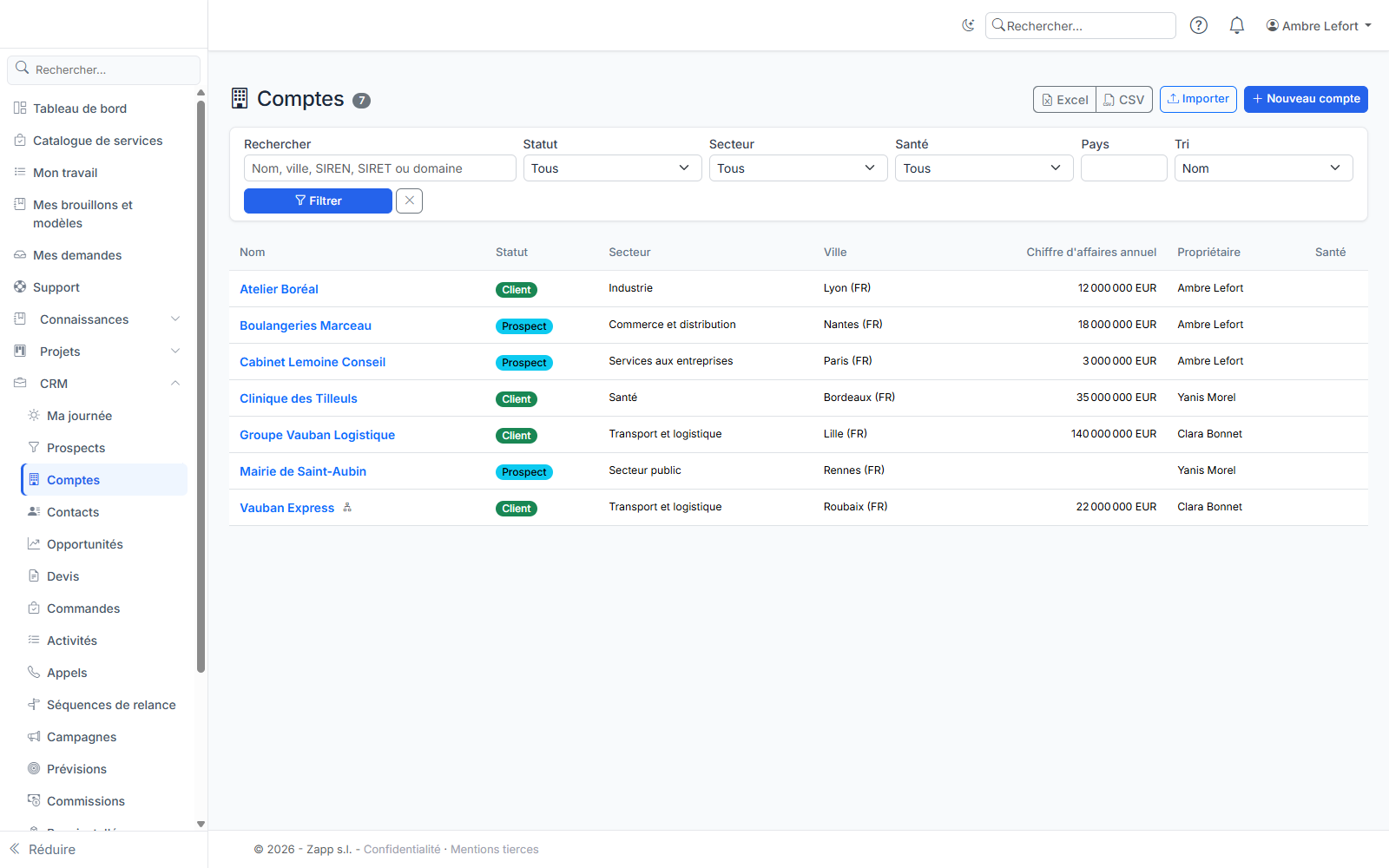Open the help question mark icon
1389x868 pixels.
(x=1199, y=26)
